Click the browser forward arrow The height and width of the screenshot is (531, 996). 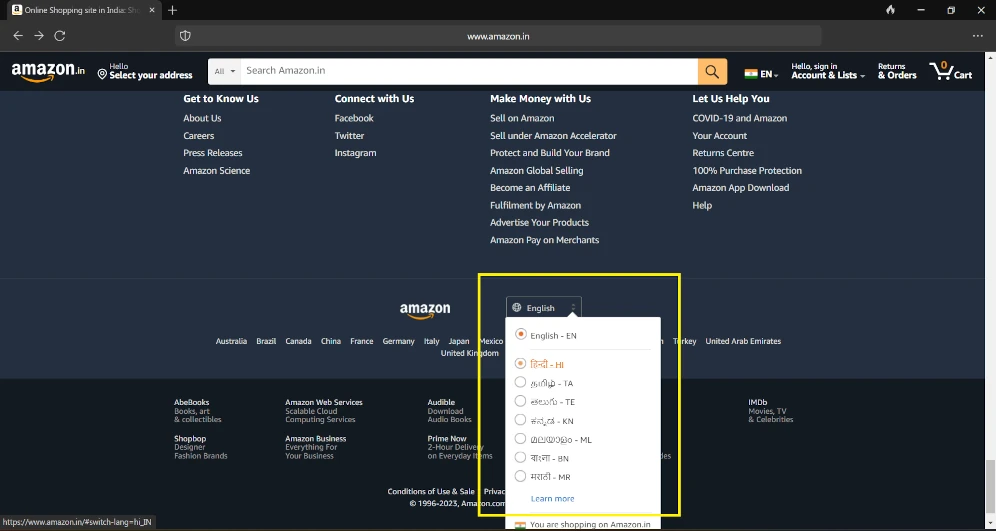[x=39, y=36]
